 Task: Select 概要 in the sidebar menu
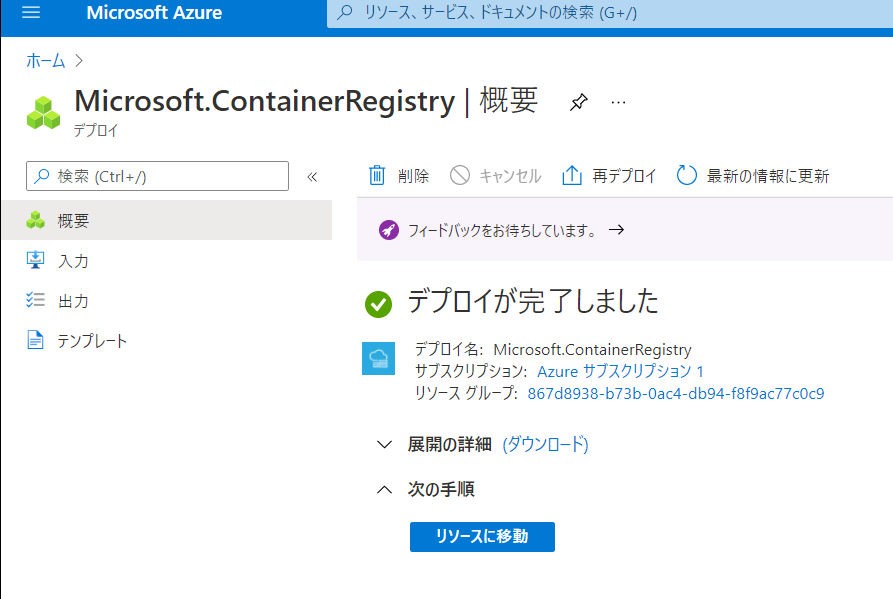(x=166, y=220)
